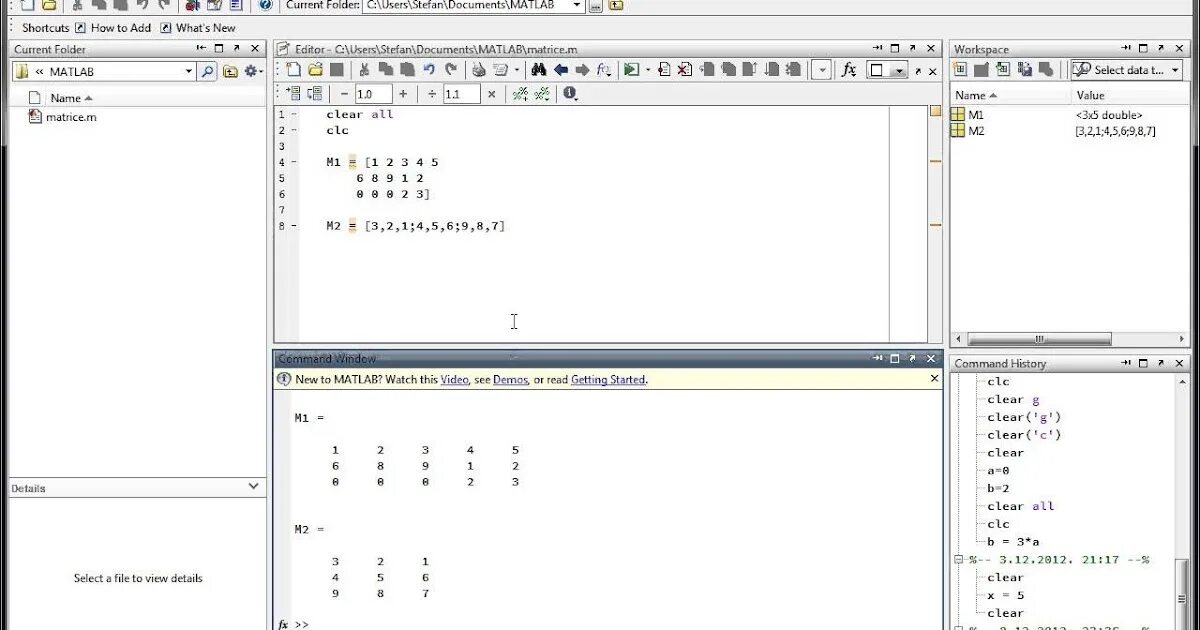Click cell mode info icon
The width and height of the screenshot is (1200, 630).
[570, 94]
